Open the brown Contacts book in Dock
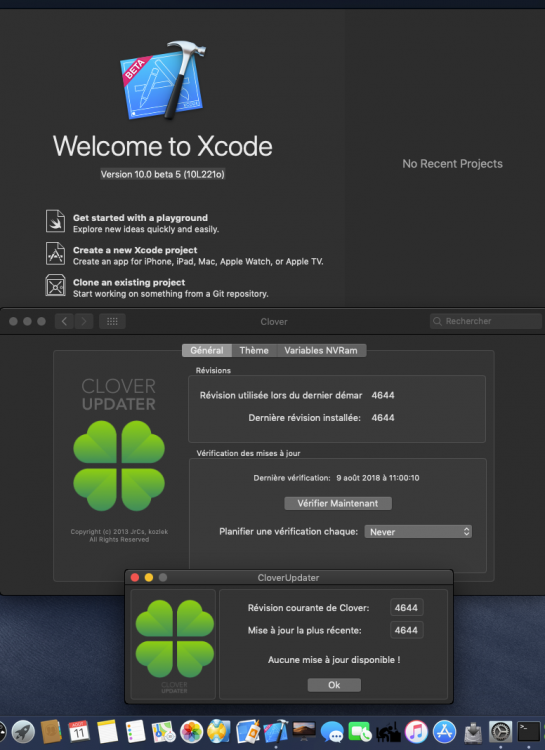 coord(51,732)
